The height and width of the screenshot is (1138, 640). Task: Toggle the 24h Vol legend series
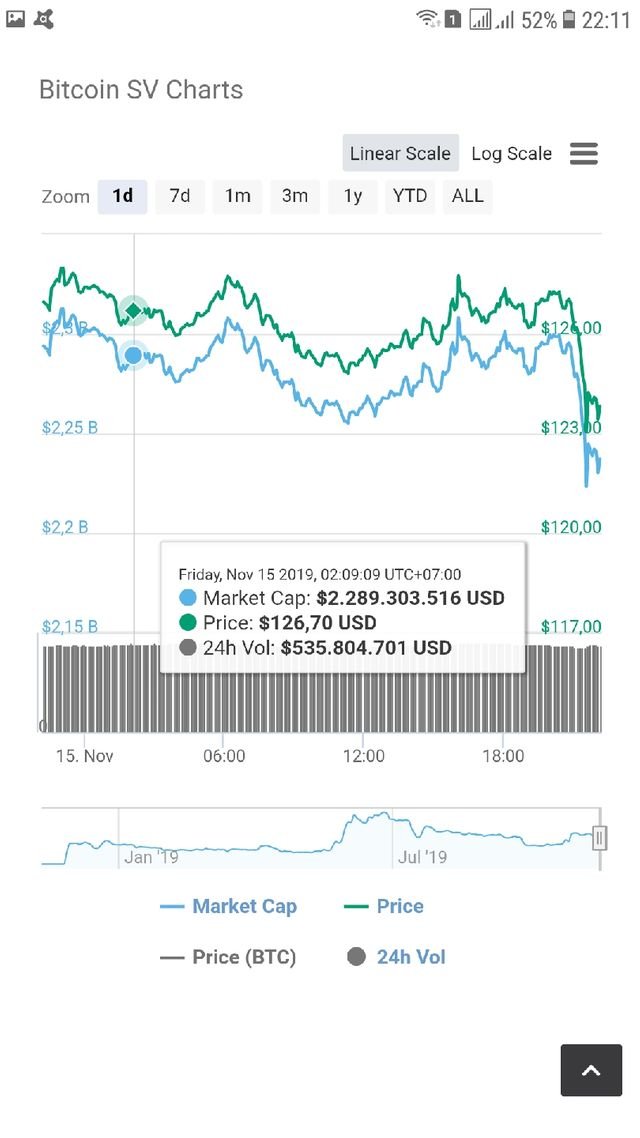tap(397, 957)
